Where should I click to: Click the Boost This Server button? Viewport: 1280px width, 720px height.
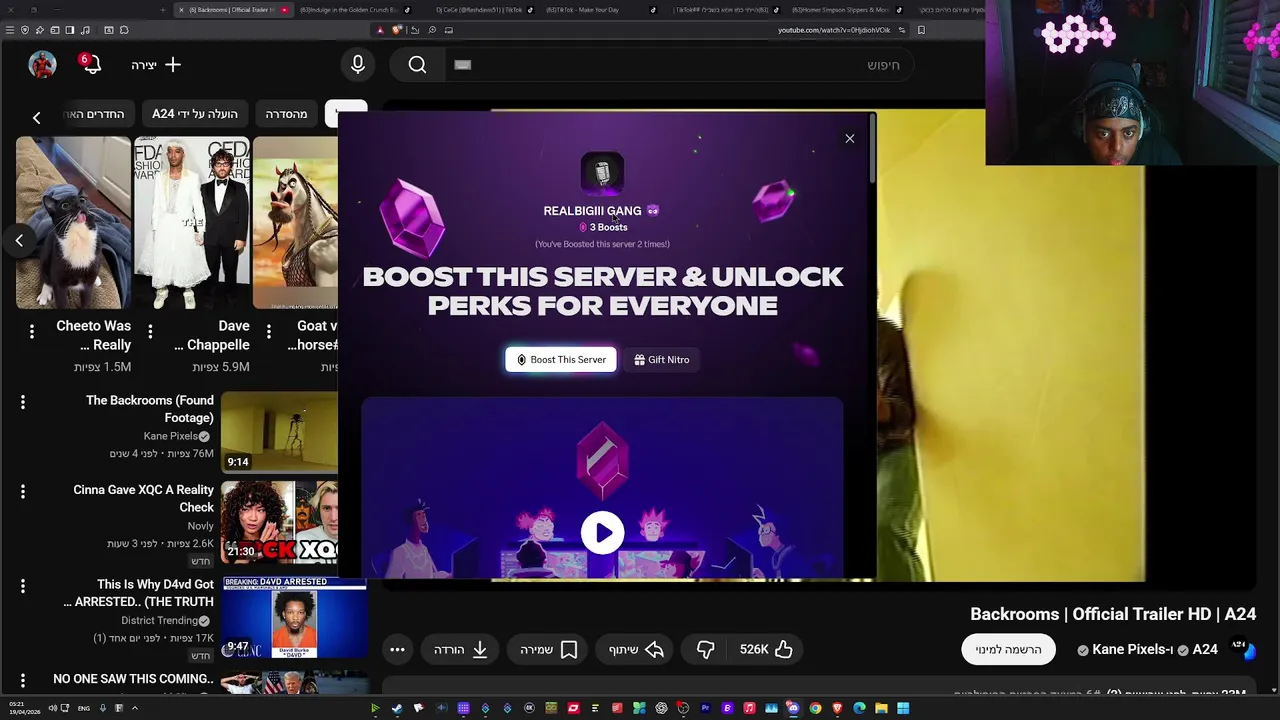[x=561, y=360]
